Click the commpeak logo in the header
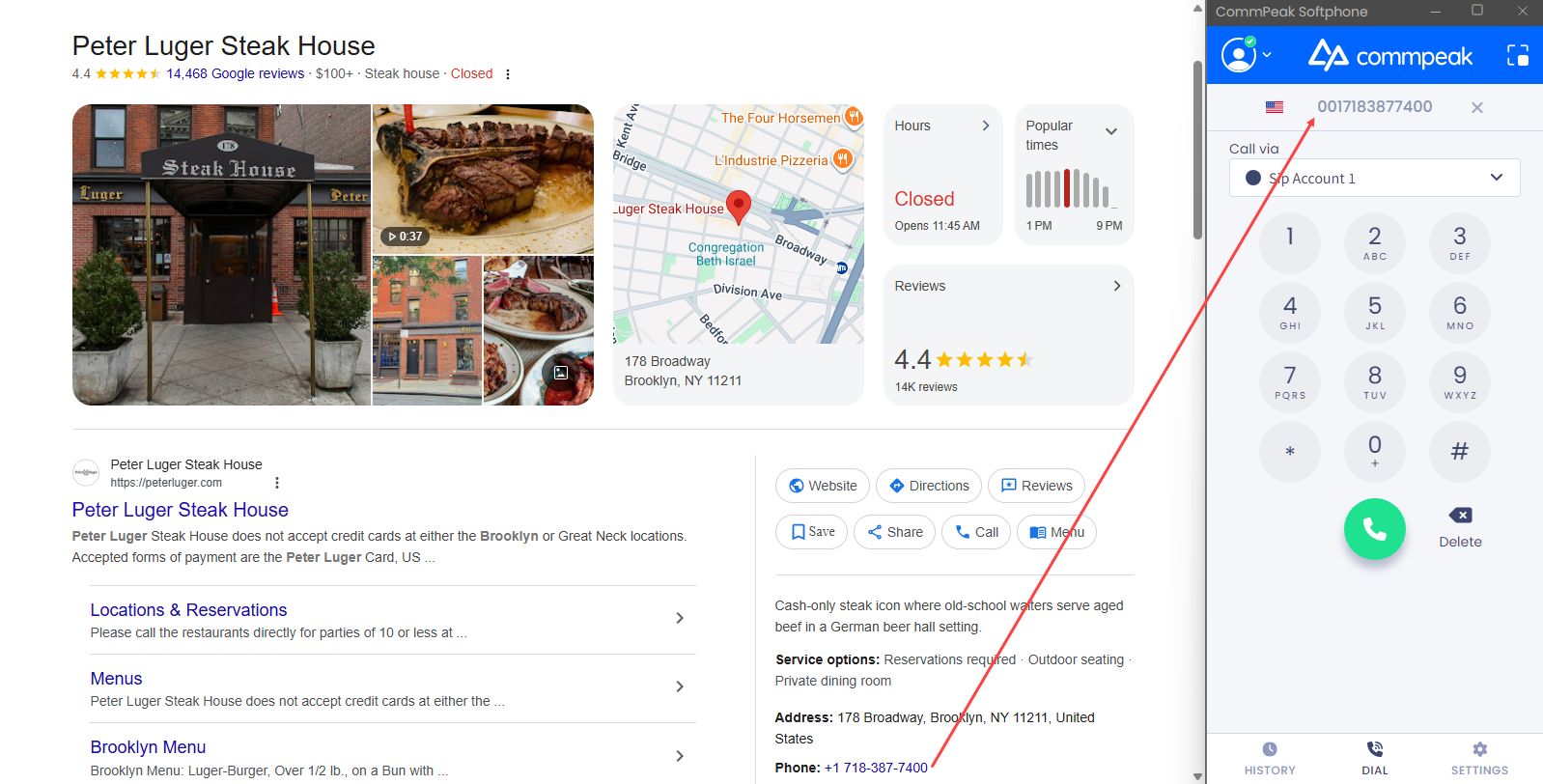 pos(1390,56)
